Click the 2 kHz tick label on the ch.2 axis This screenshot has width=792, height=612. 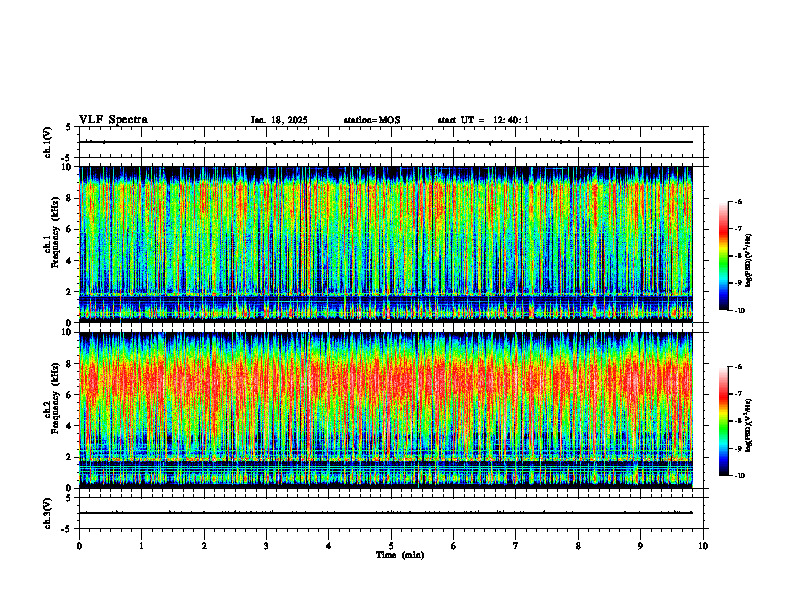point(70,457)
